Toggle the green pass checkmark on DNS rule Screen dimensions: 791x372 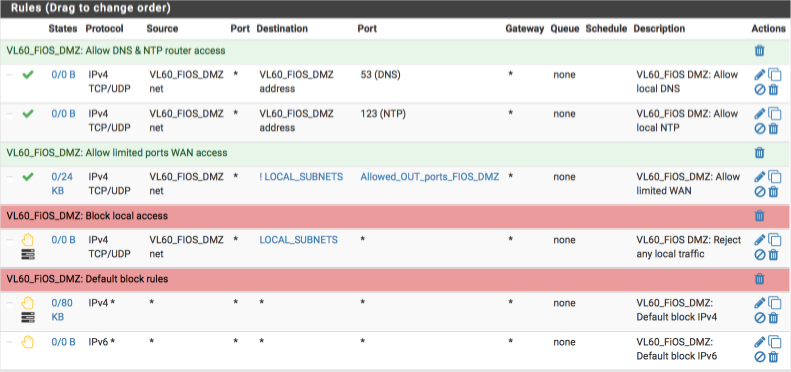click(28, 75)
